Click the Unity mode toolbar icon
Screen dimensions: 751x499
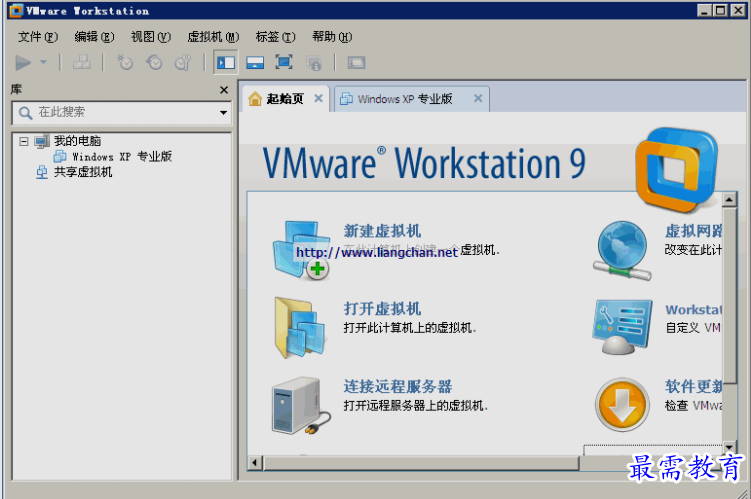314,63
